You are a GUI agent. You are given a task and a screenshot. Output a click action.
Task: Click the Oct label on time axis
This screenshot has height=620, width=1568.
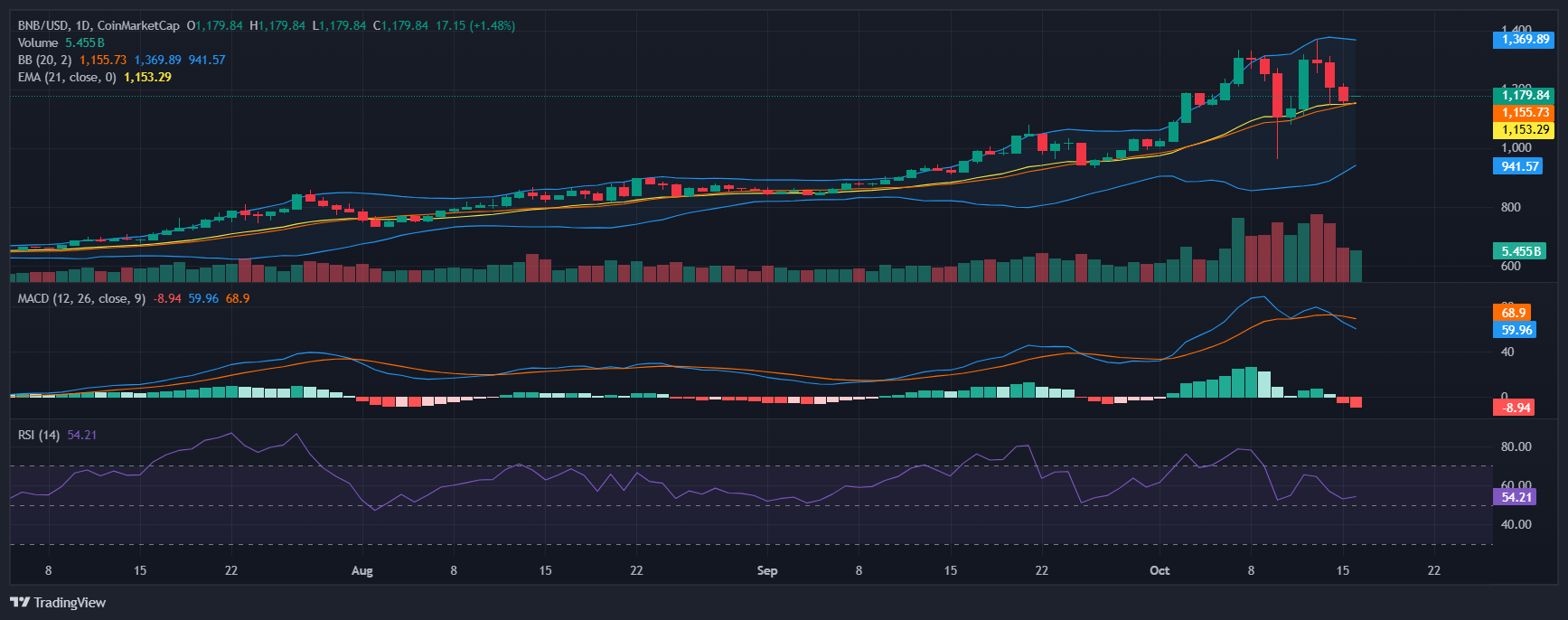pos(1159,570)
